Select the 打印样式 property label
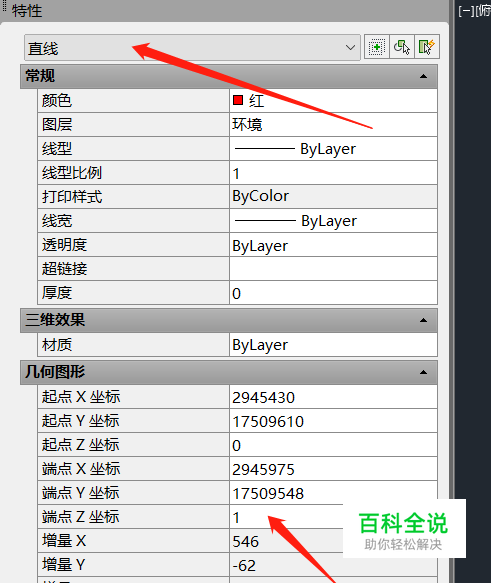The width and height of the screenshot is (491, 583). coord(72,197)
